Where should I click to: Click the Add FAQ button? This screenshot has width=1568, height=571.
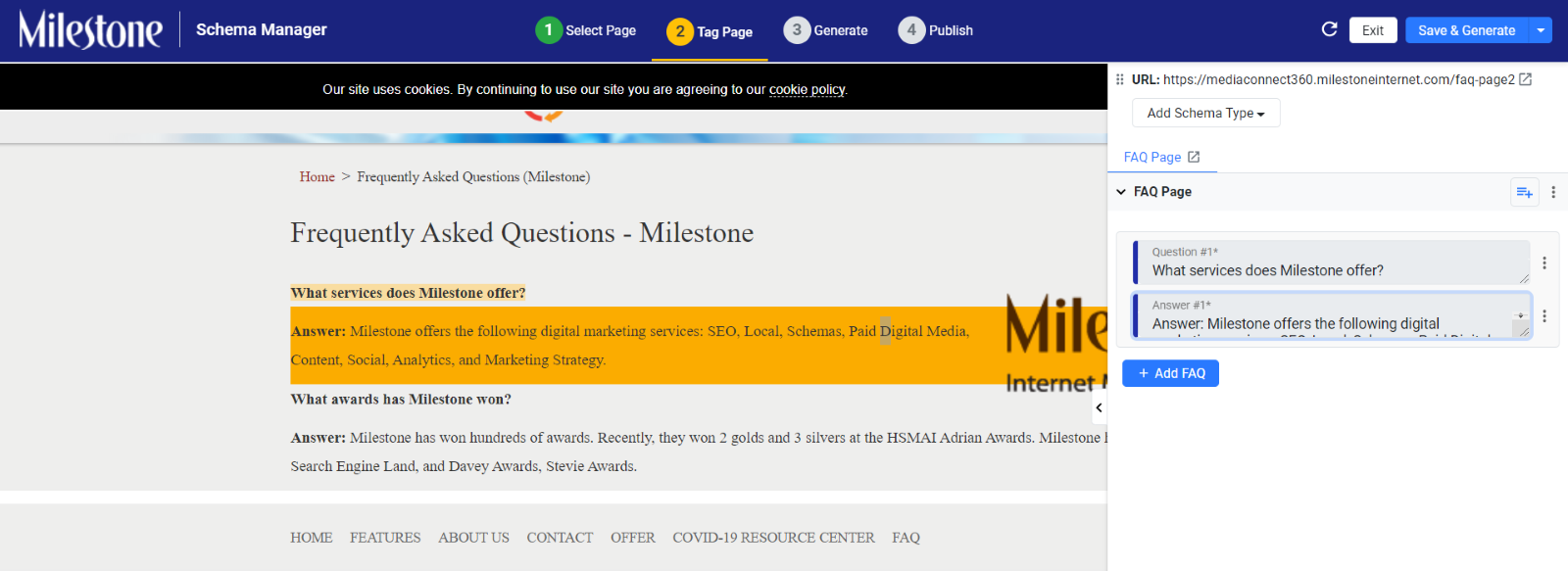[x=1171, y=373]
